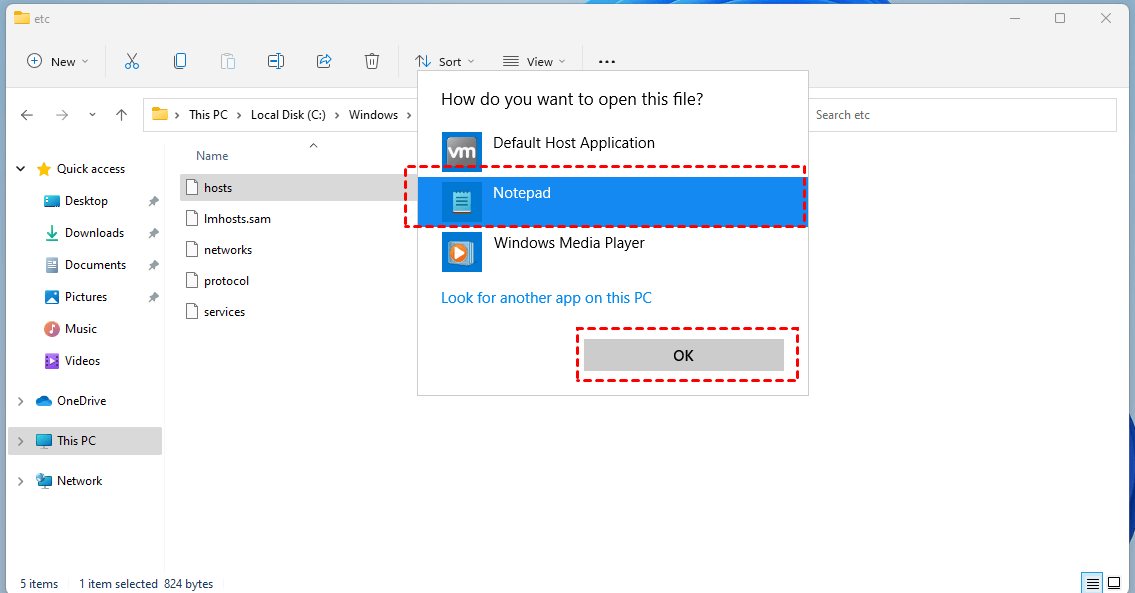
Task: Click the Copy icon in toolbar
Action: point(180,61)
